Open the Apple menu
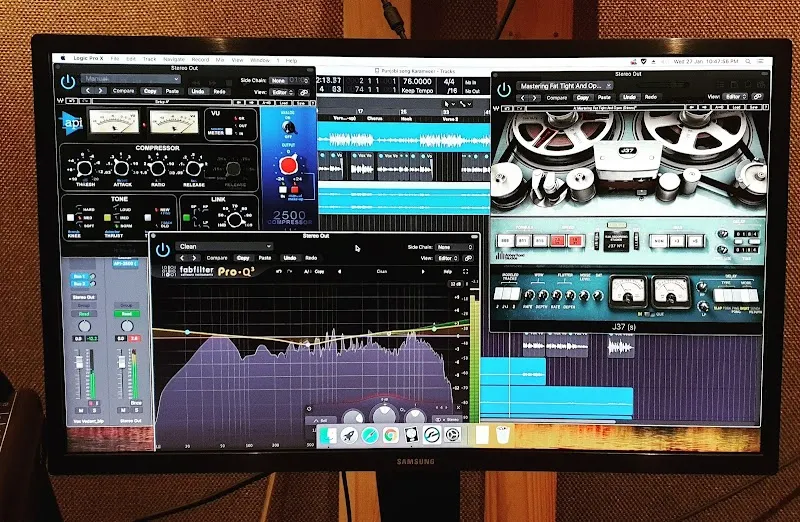The width and height of the screenshot is (800, 522). tap(63, 59)
